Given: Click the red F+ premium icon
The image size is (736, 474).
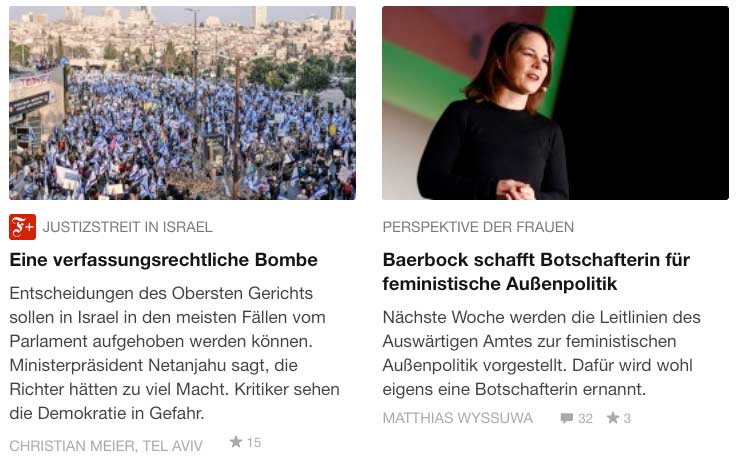Looking at the screenshot, I should click(x=22, y=227).
